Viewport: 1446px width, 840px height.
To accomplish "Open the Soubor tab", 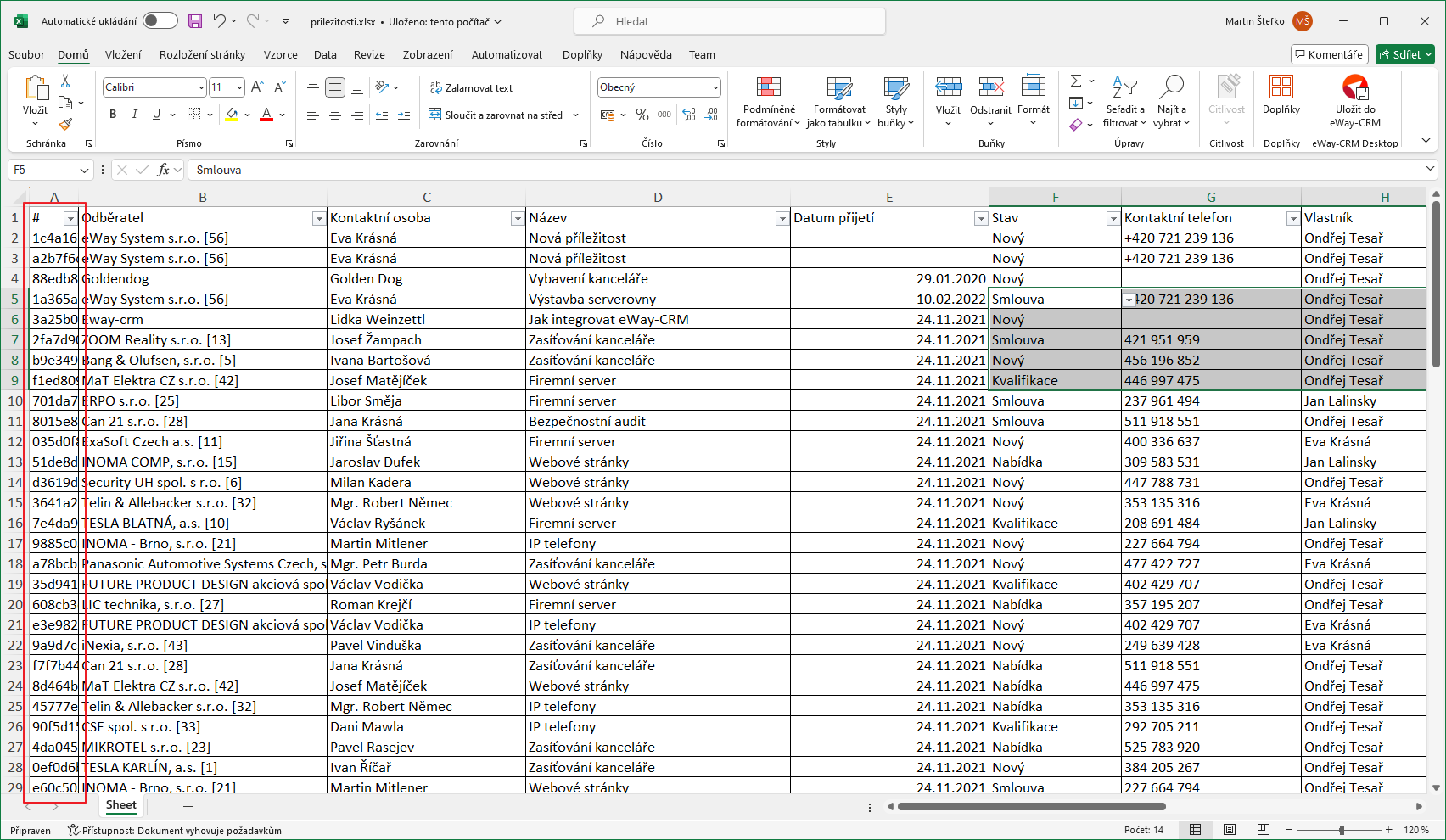I will [26, 54].
